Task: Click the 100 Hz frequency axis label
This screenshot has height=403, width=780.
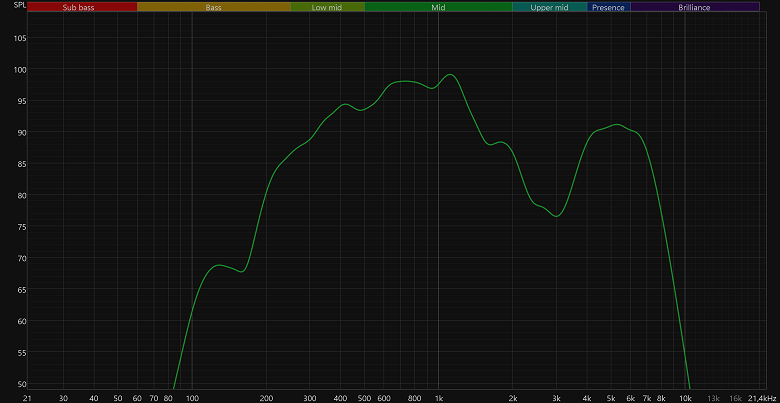Action: coord(192,398)
